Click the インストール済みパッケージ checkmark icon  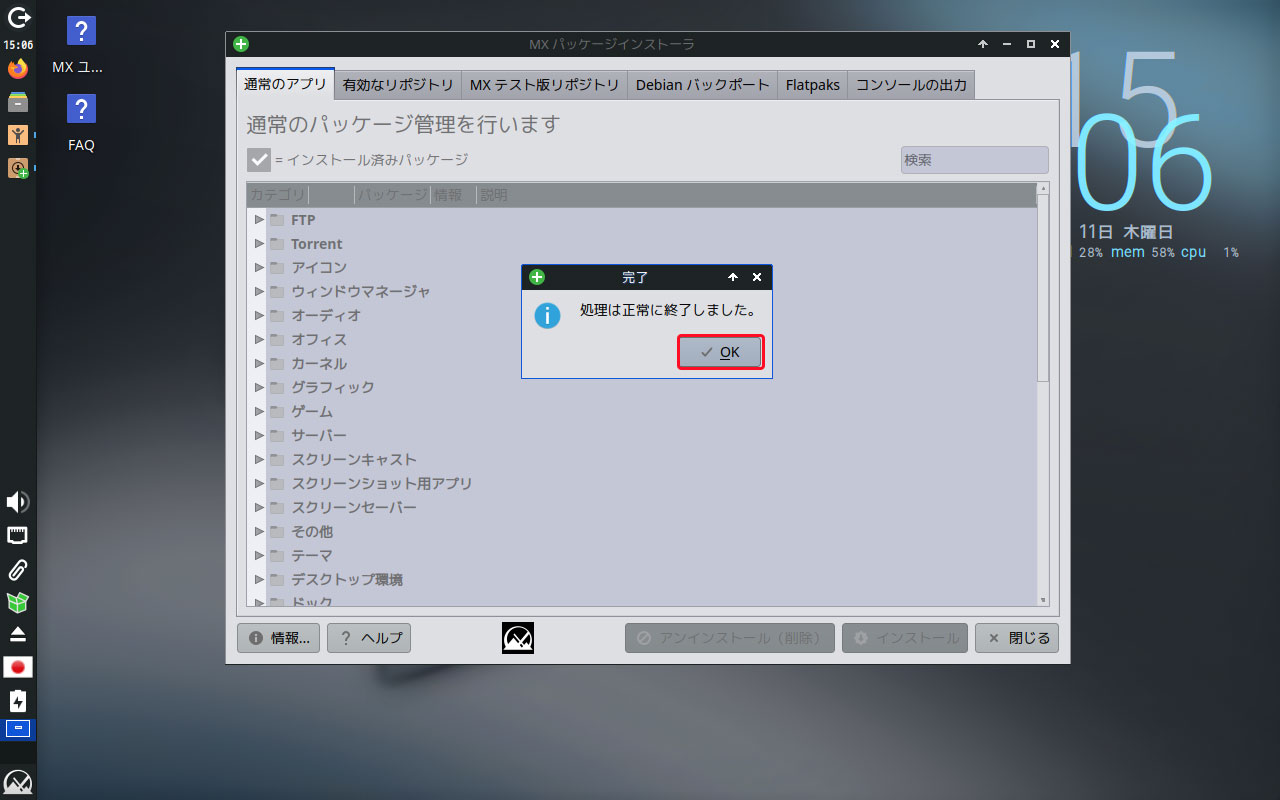[x=259, y=160]
